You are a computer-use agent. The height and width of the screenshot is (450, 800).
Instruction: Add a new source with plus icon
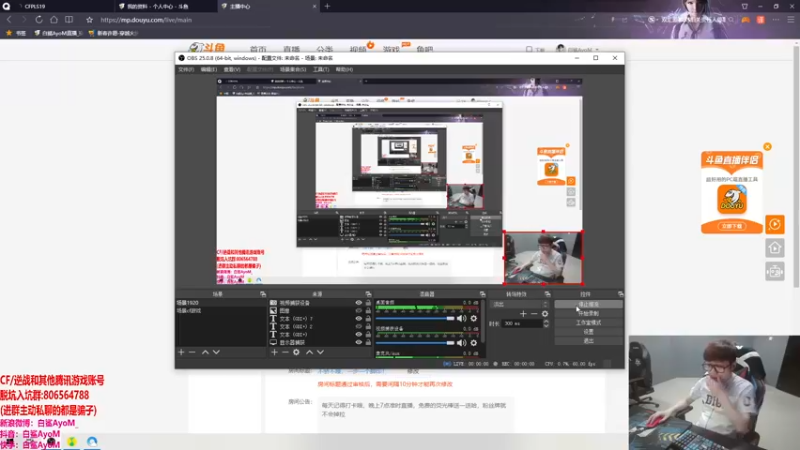tap(274, 352)
